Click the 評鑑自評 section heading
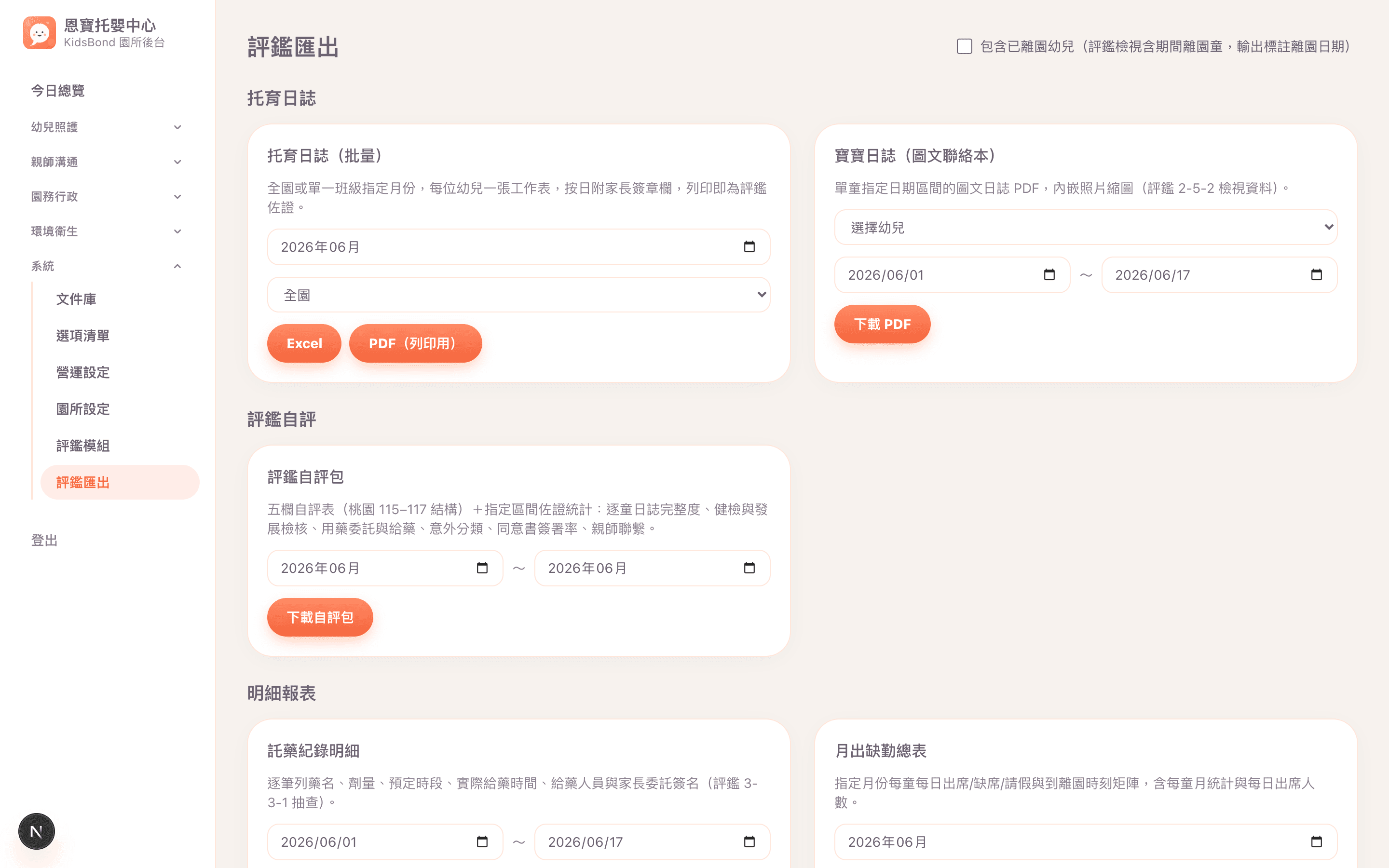 (x=281, y=420)
